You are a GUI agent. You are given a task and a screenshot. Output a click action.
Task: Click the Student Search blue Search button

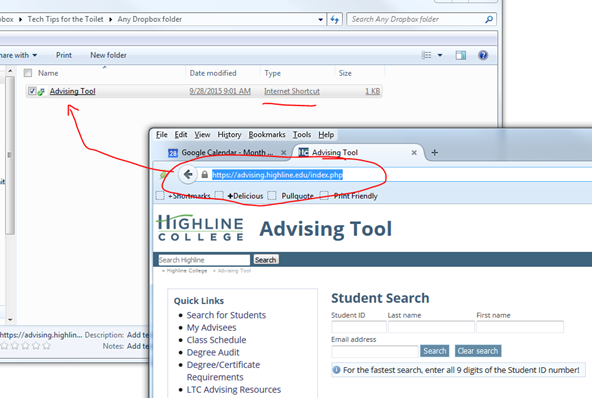click(435, 351)
